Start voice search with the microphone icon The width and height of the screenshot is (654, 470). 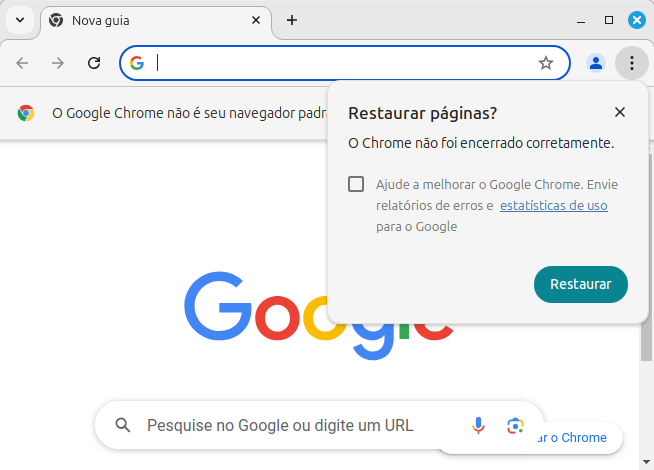[479, 425]
